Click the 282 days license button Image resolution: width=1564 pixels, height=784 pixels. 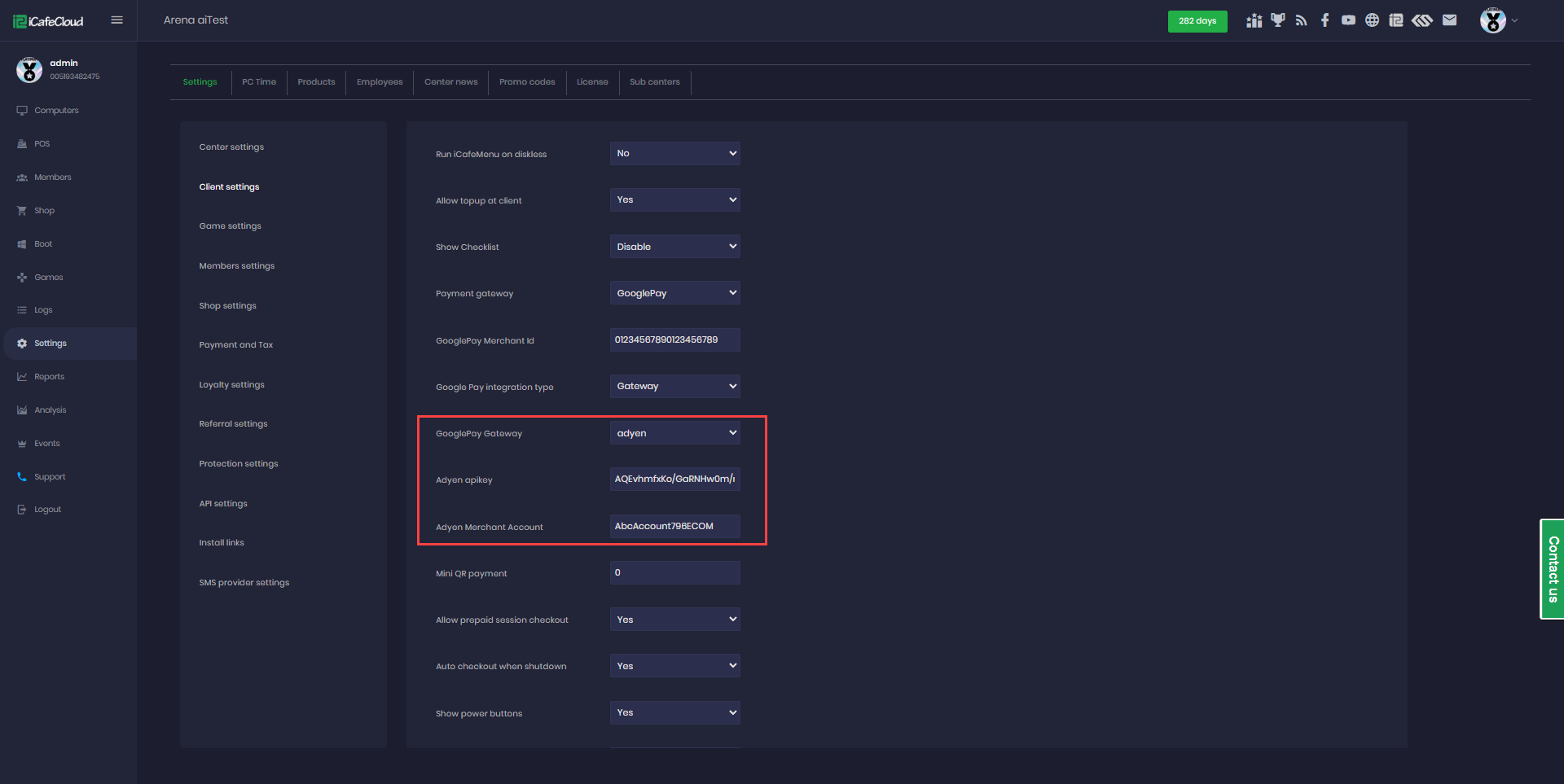click(1197, 21)
